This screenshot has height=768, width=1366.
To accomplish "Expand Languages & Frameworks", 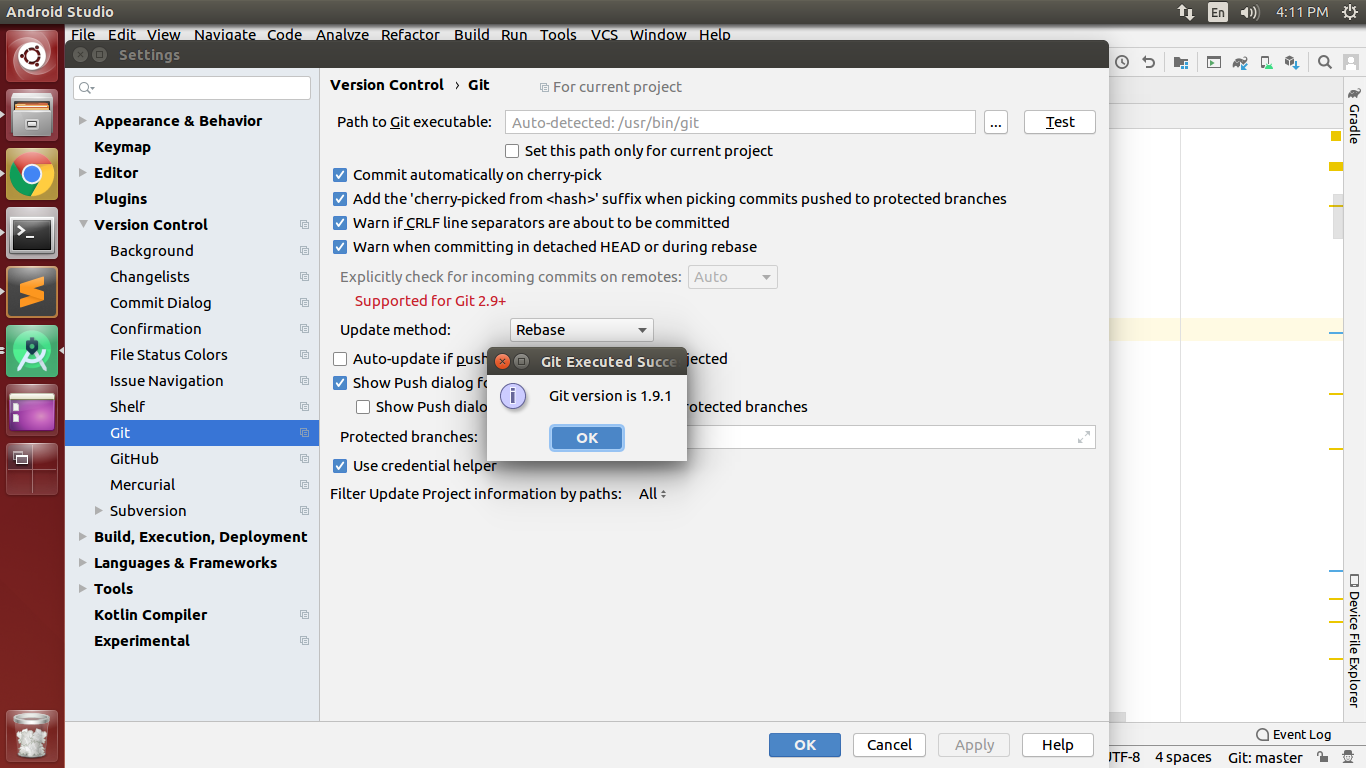I will tap(83, 563).
